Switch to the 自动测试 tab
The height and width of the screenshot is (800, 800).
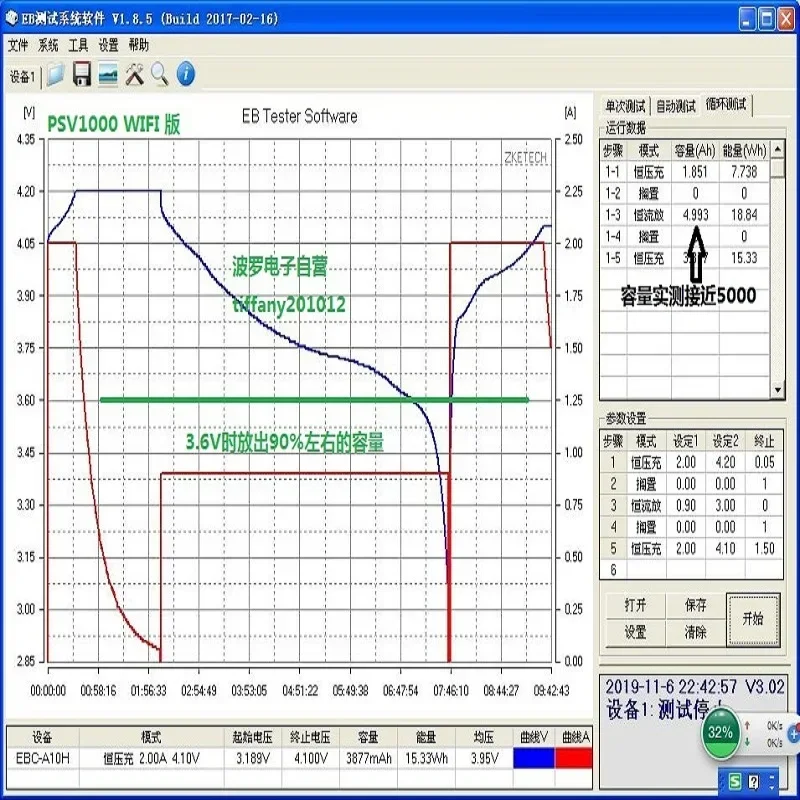pyautogui.click(x=675, y=106)
